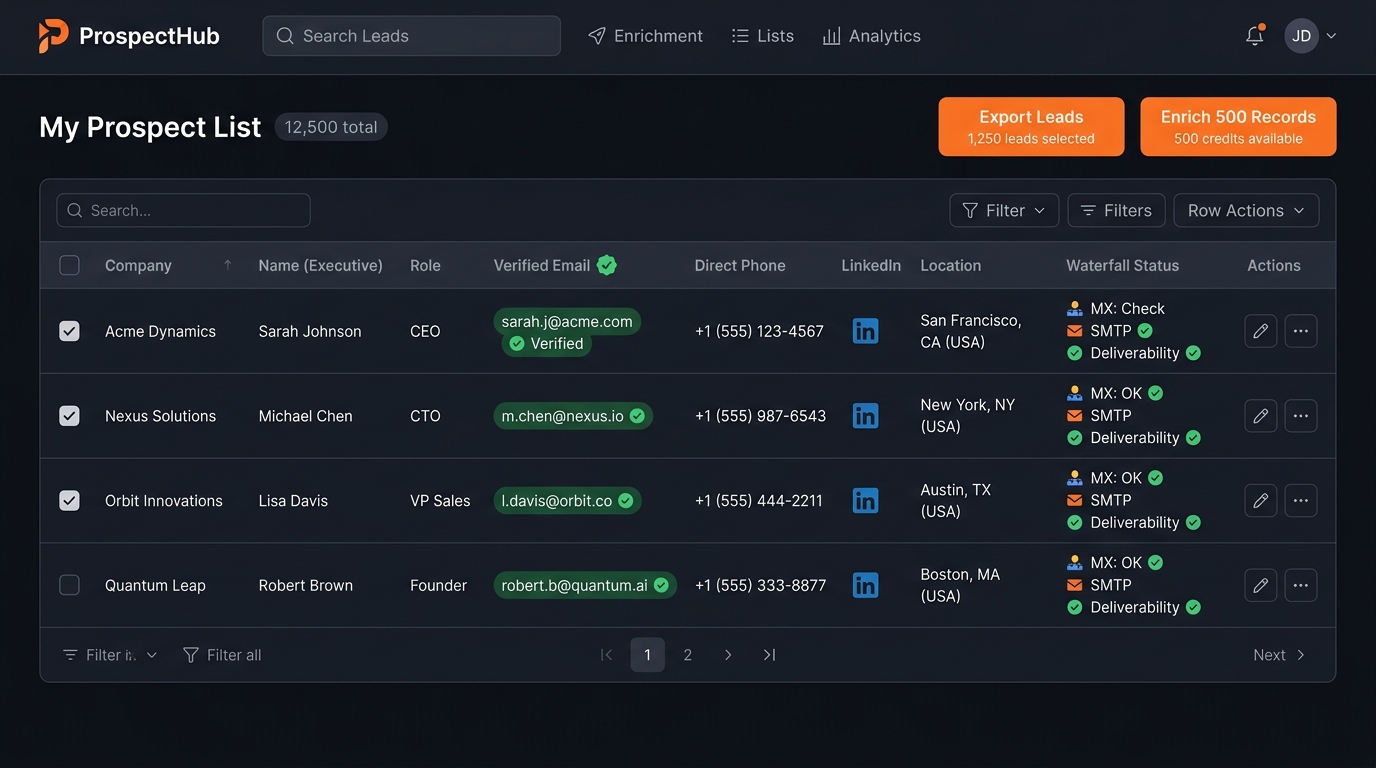Click the sarah.j@acme.com email
The height and width of the screenshot is (768, 1376).
(x=567, y=321)
